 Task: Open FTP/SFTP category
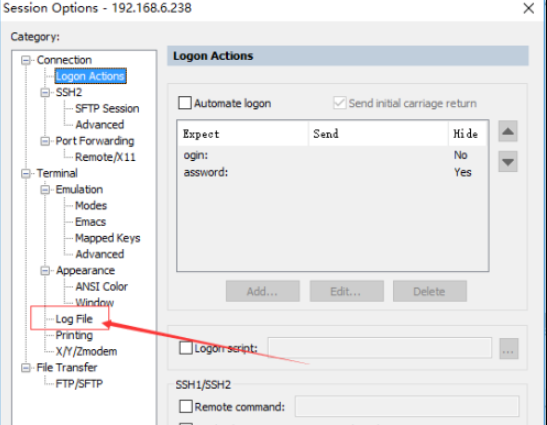[x=79, y=384]
